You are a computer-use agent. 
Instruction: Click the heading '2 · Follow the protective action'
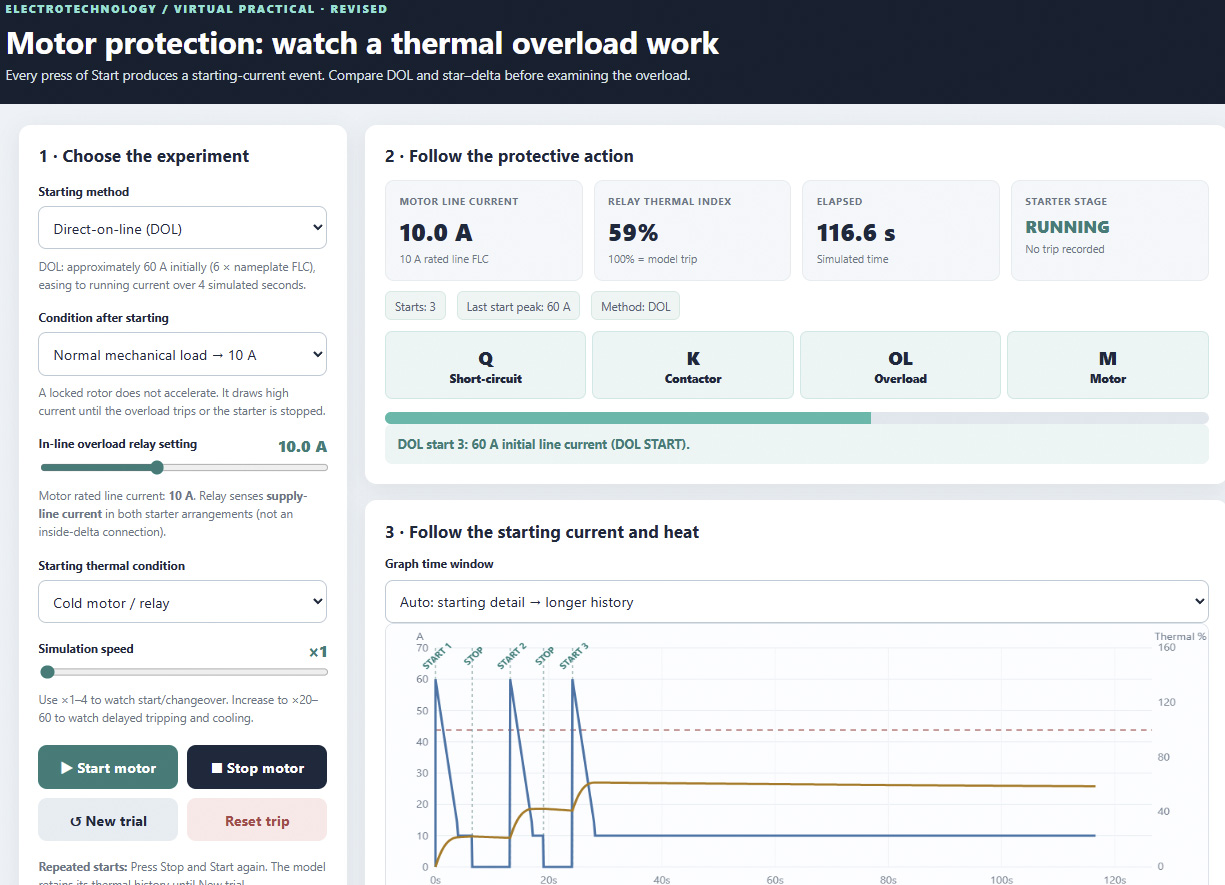(x=510, y=156)
